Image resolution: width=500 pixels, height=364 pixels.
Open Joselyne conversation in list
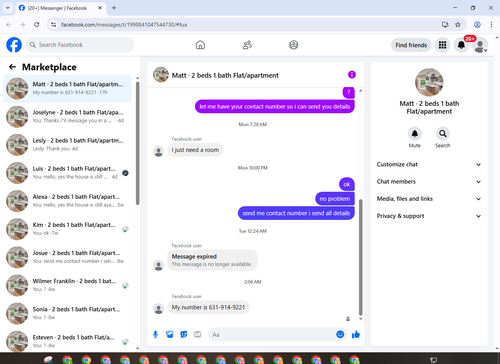point(67,117)
